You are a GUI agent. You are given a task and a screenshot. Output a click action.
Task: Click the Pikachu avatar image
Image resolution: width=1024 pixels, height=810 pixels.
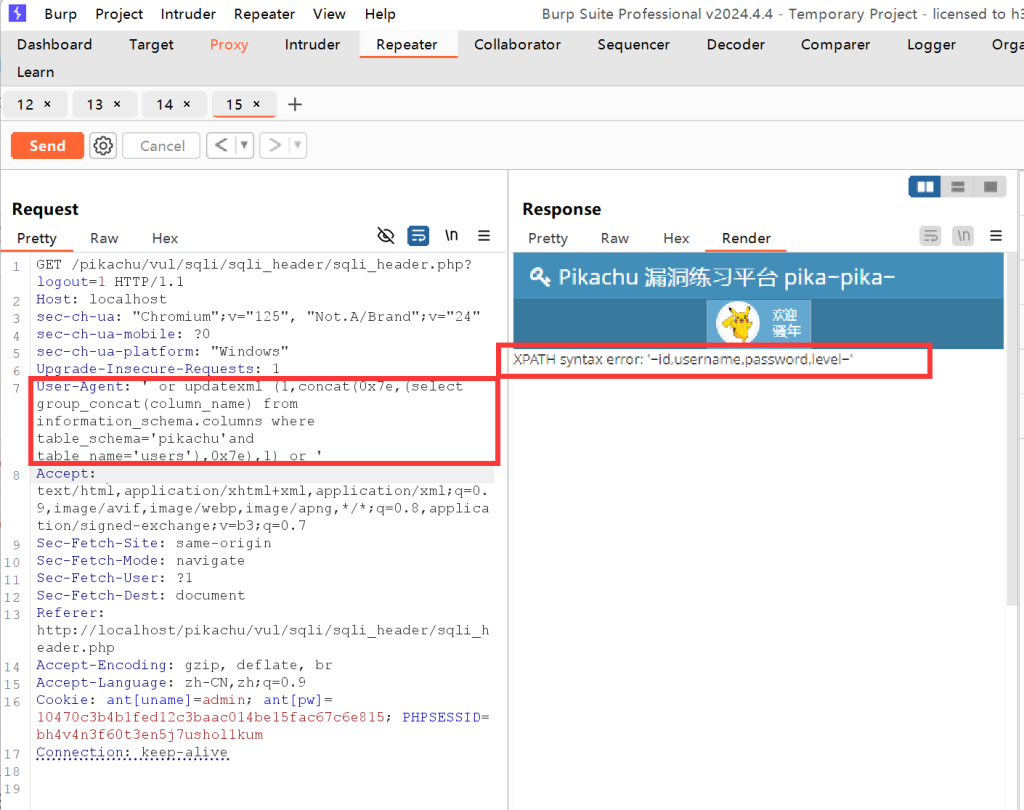(x=738, y=322)
